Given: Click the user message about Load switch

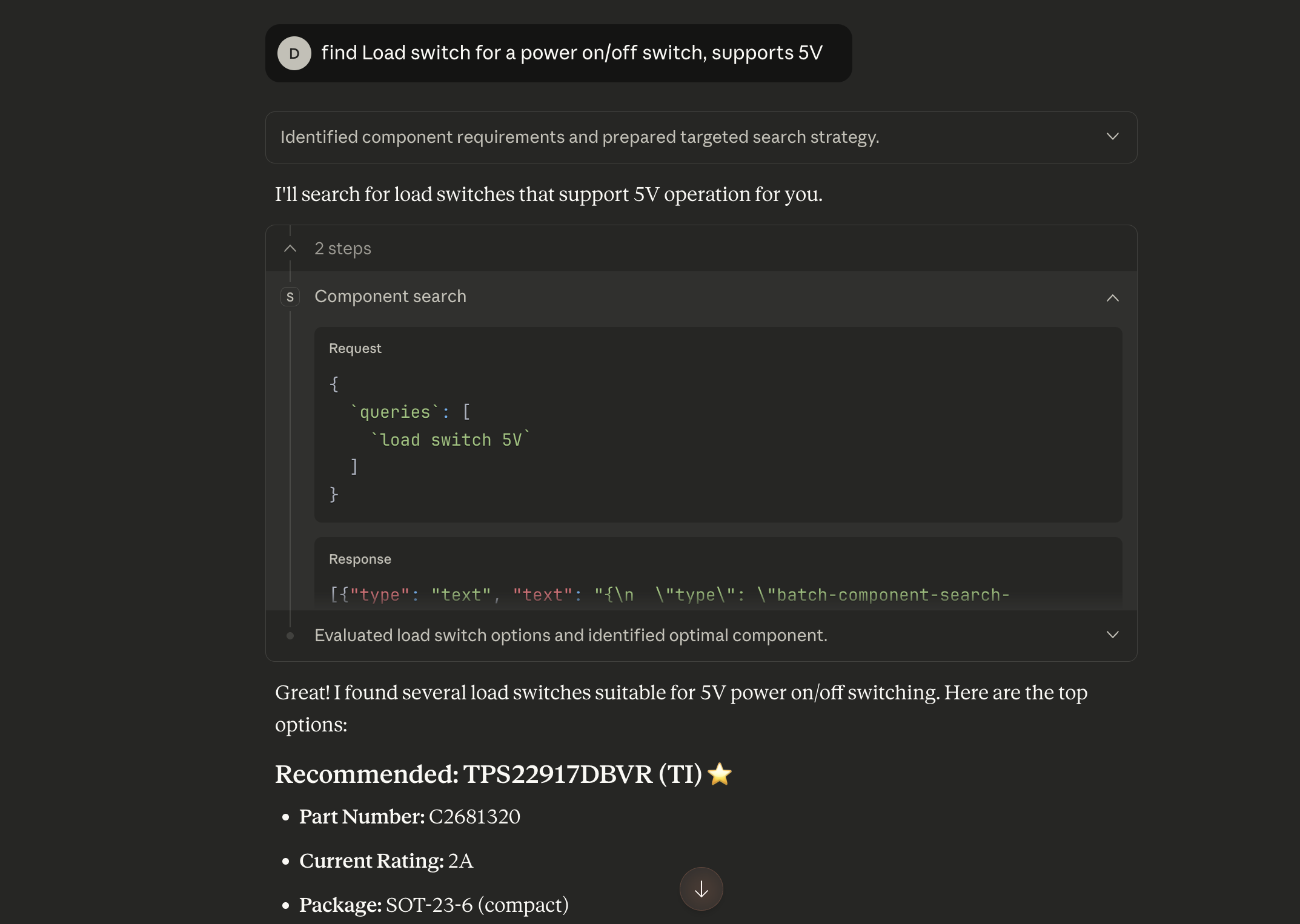Looking at the screenshot, I should pos(571,53).
